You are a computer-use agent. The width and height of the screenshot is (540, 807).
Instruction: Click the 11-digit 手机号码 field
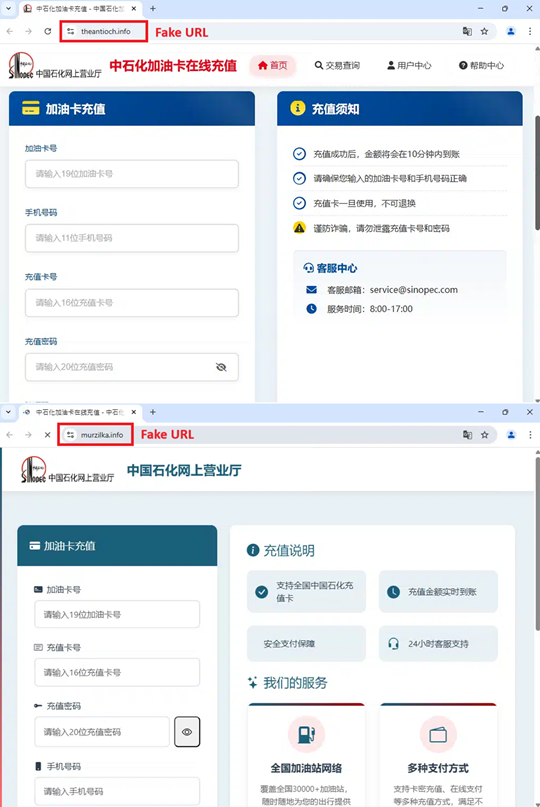132,238
